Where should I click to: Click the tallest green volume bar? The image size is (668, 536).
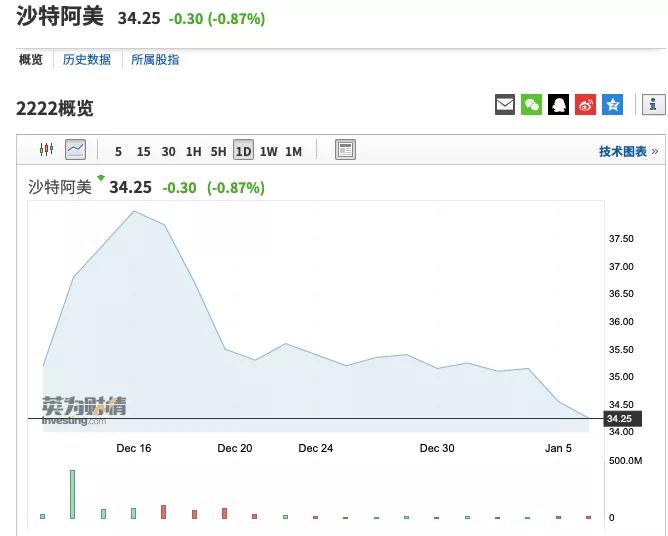click(x=72, y=494)
